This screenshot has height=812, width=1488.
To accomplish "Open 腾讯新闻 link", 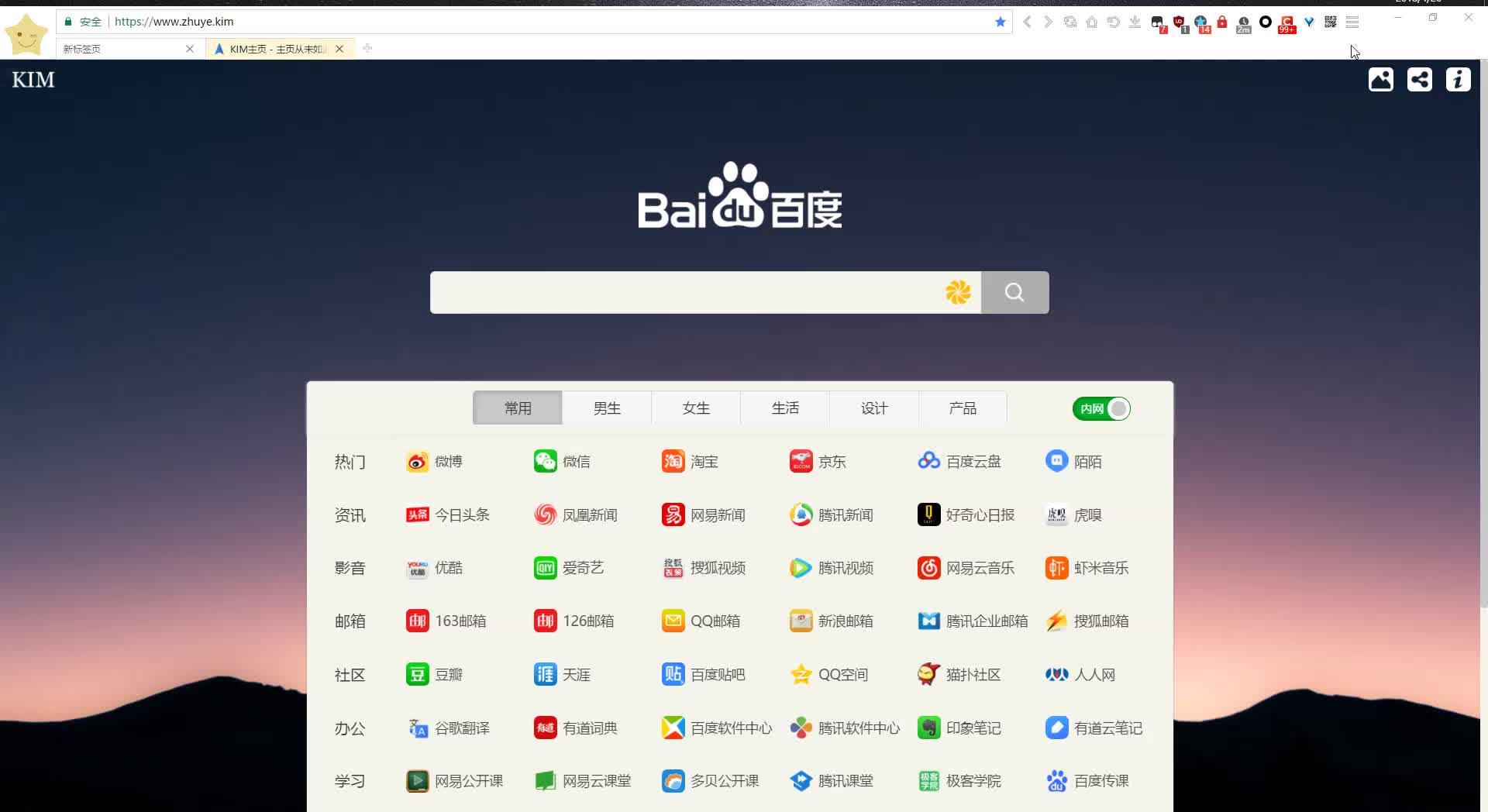I will pos(832,515).
